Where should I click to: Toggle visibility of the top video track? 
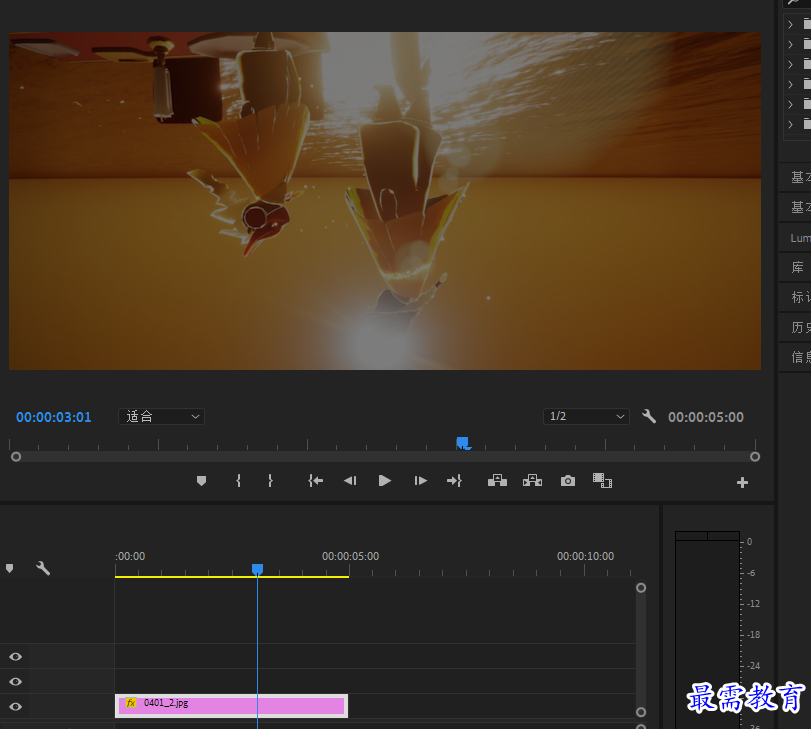point(16,657)
